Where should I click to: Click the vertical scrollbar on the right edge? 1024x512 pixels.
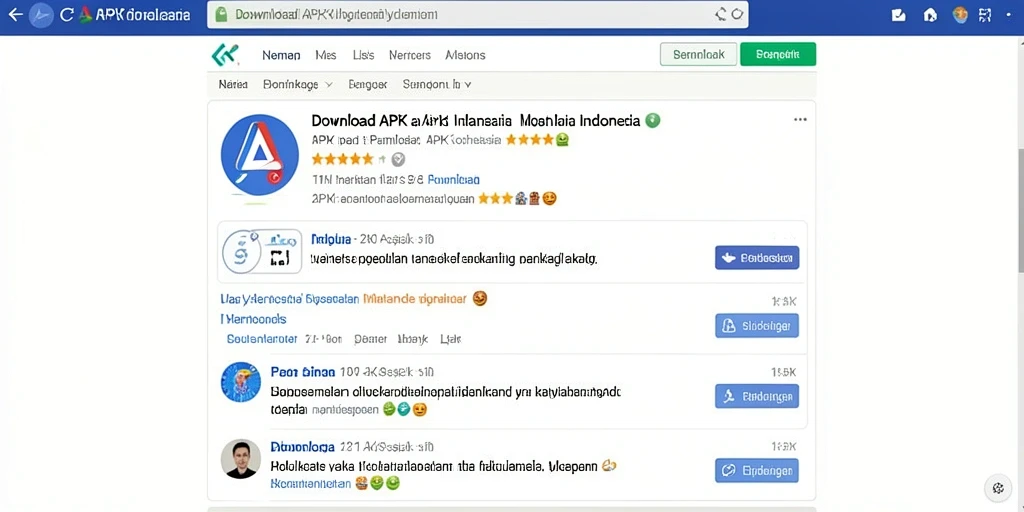[x=1020, y=209]
